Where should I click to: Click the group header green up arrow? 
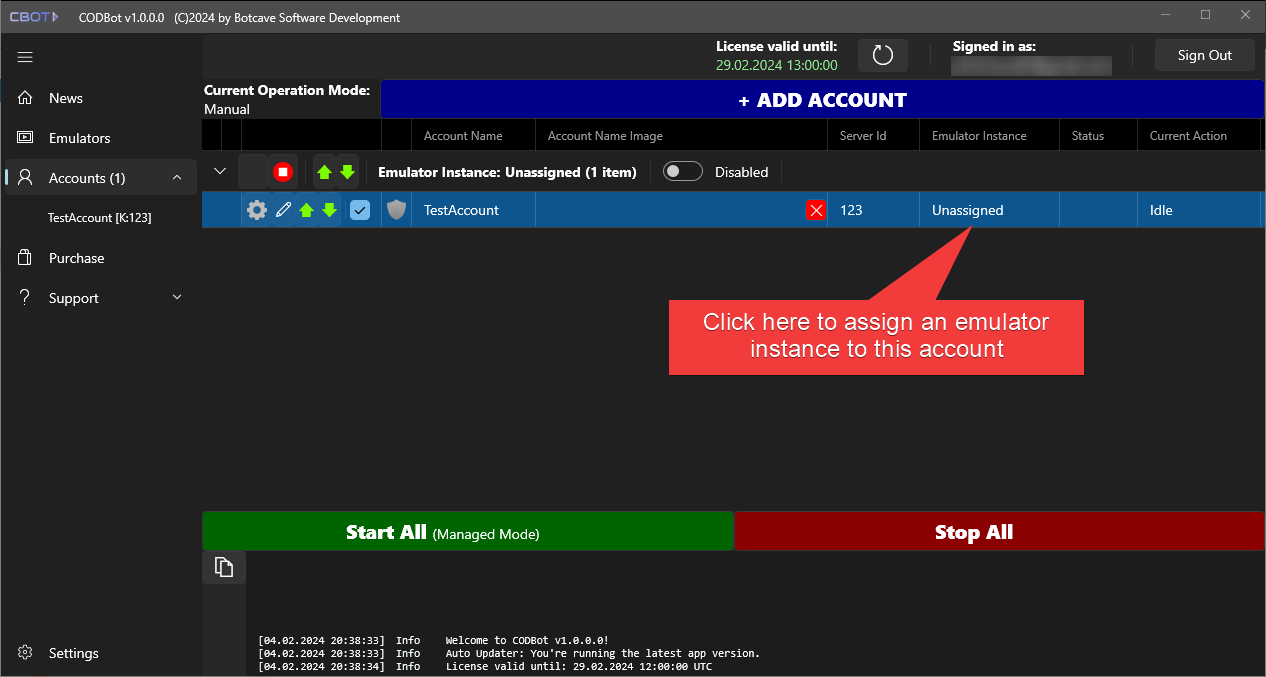click(324, 172)
